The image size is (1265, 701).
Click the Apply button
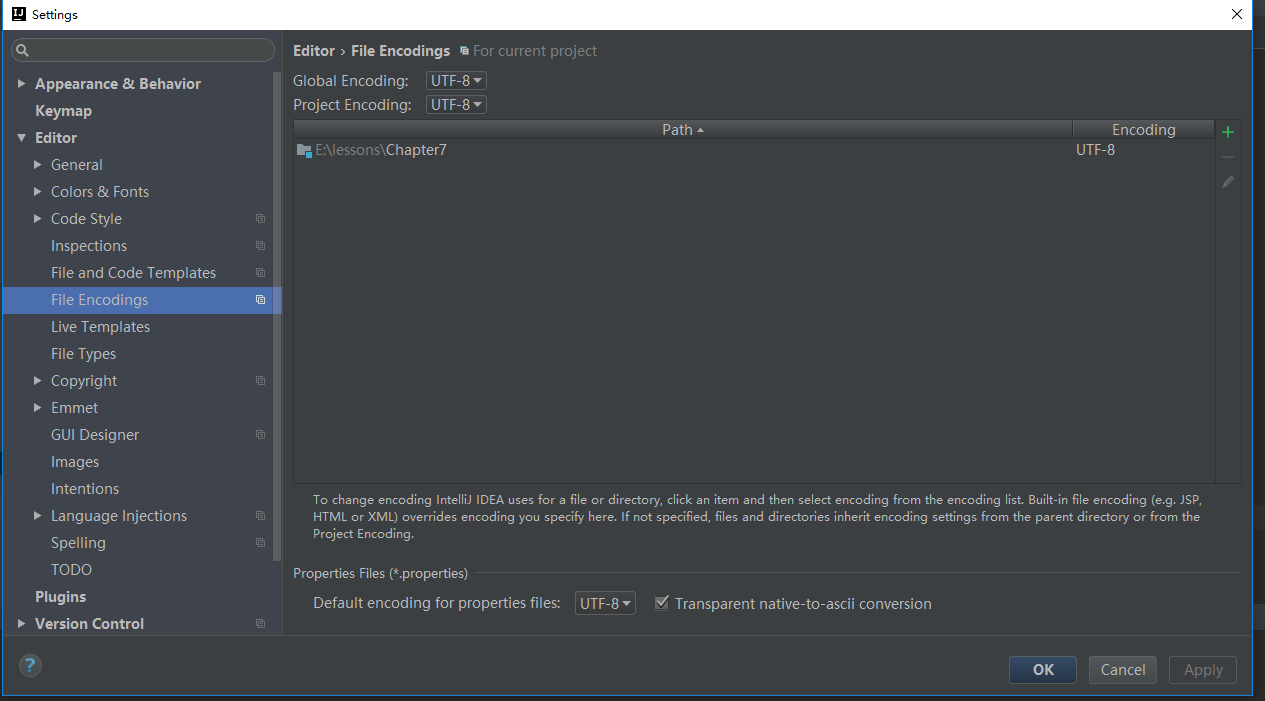click(1203, 670)
